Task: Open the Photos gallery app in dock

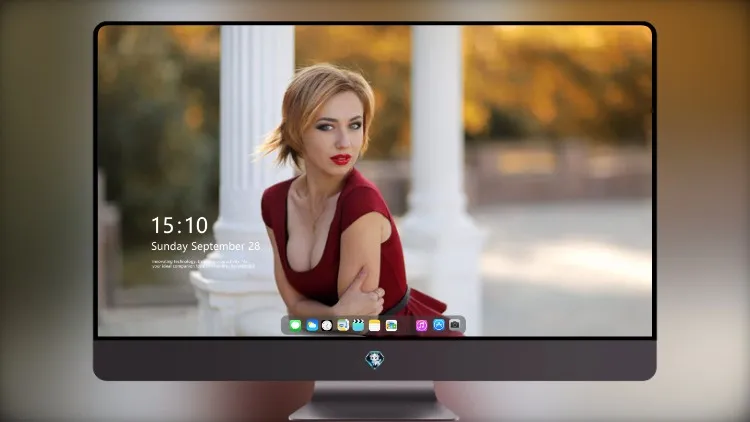Action: pyautogui.click(x=391, y=325)
